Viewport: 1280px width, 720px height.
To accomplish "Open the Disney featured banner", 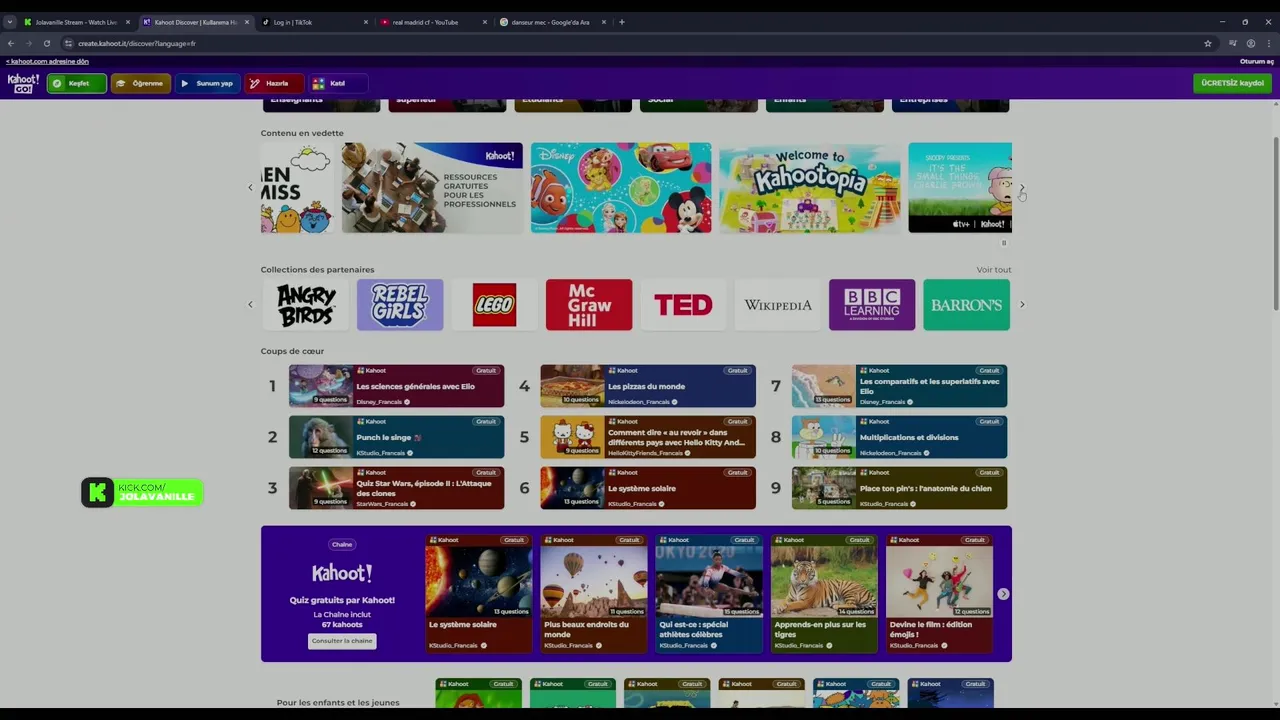I will (x=621, y=188).
